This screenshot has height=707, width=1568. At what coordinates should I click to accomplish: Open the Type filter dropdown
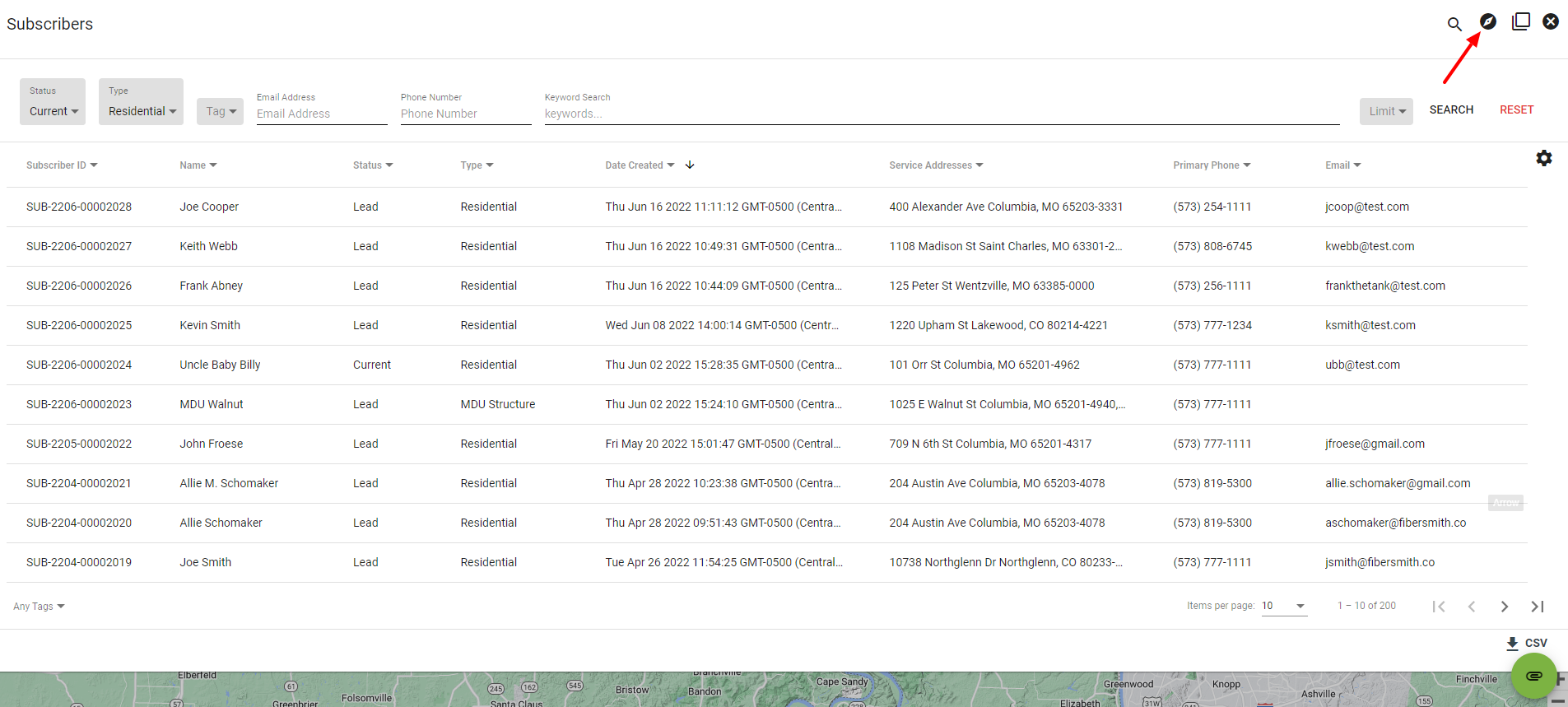[x=141, y=102]
